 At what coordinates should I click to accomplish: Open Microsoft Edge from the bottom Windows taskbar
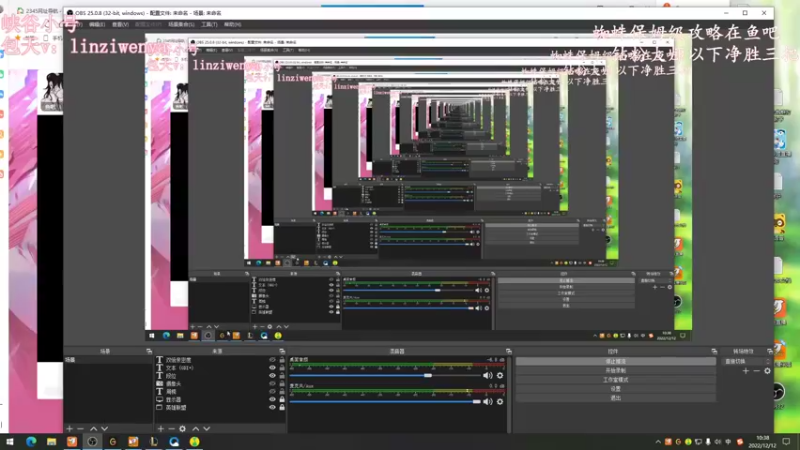(31, 442)
